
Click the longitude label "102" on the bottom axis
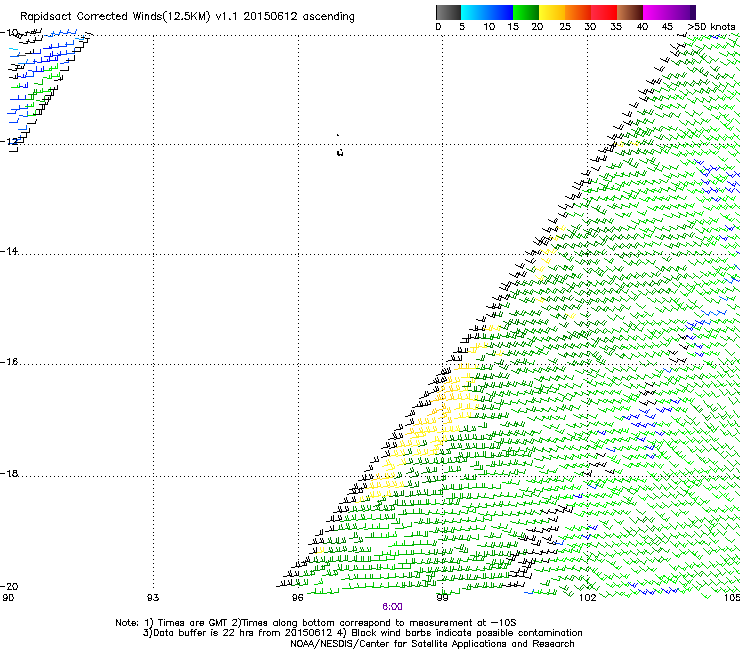click(x=588, y=598)
